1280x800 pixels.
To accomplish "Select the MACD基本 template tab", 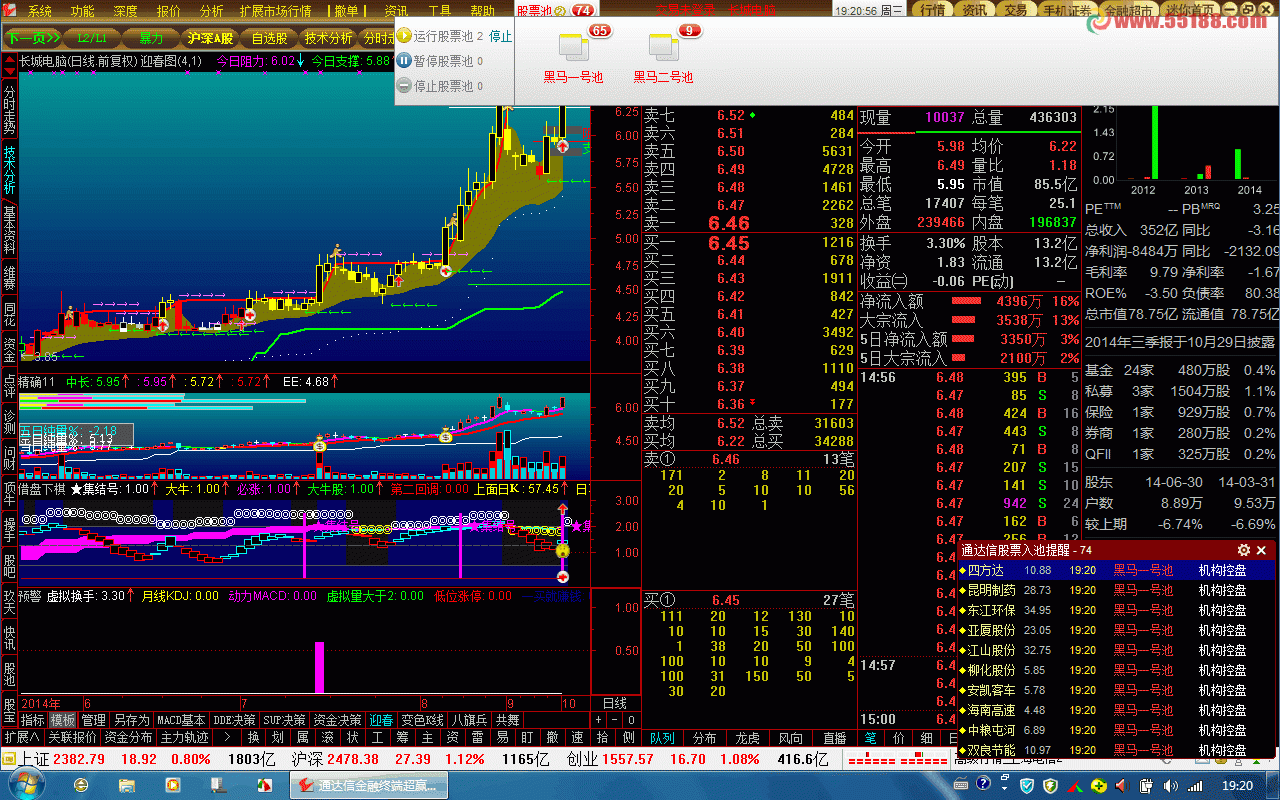I will tap(181, 719).
